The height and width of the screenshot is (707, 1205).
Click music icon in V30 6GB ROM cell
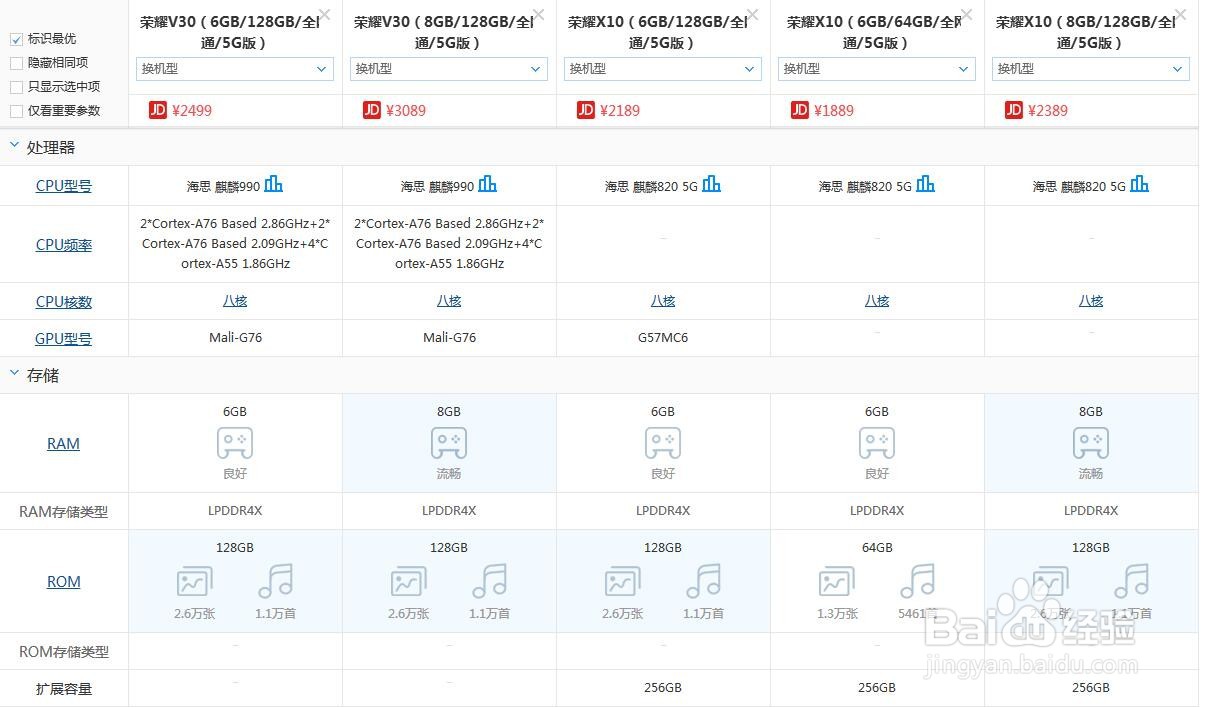coord(275,581)
